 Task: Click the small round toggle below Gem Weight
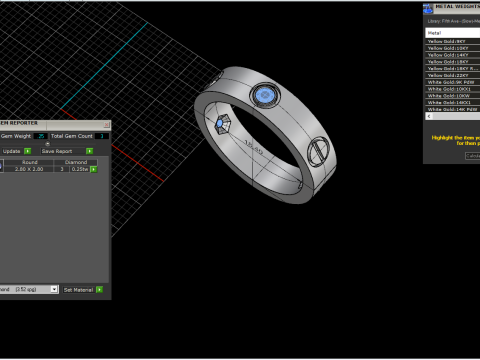pos(48,144)
